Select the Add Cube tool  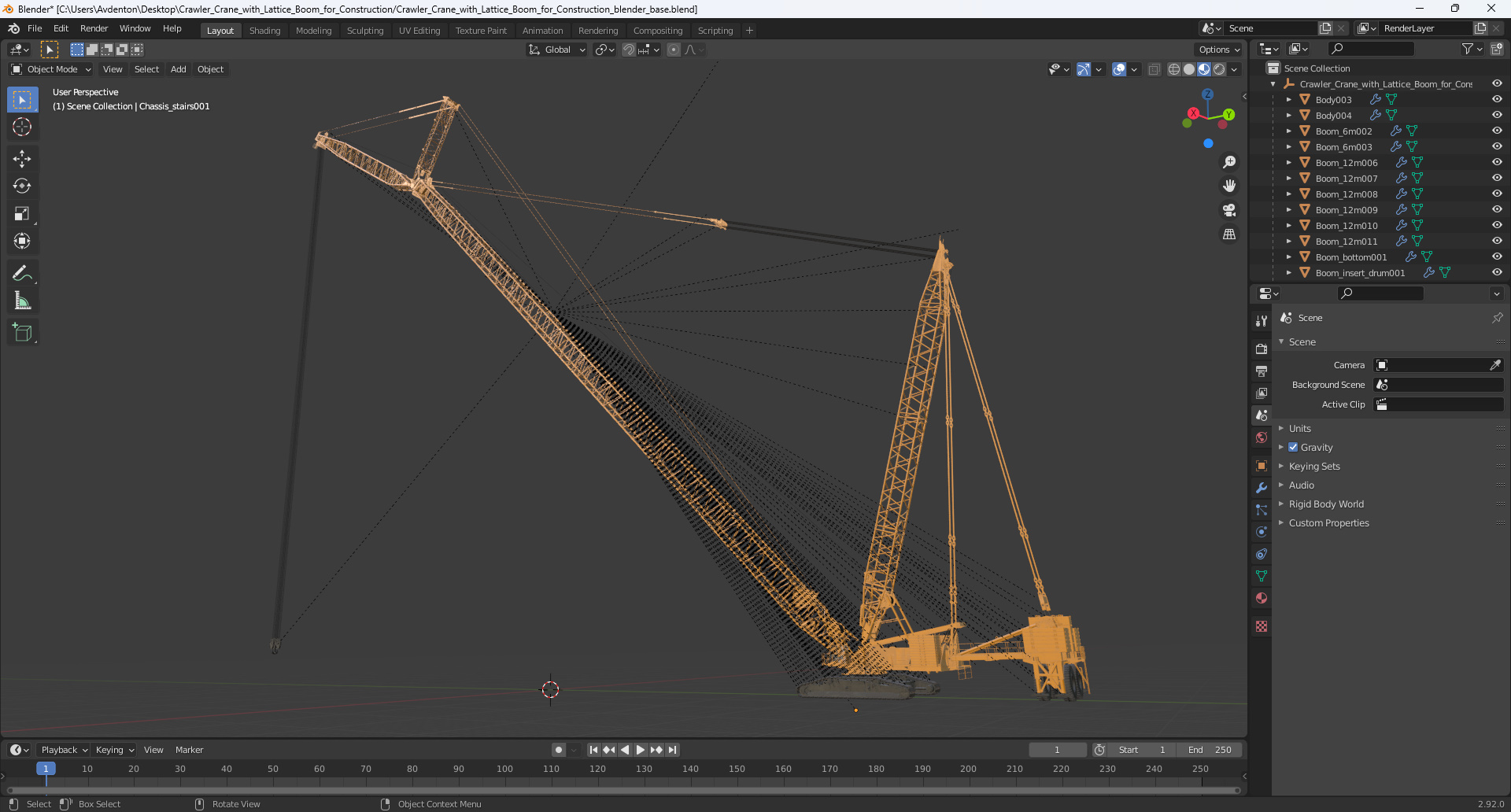[x=22, y=332]
